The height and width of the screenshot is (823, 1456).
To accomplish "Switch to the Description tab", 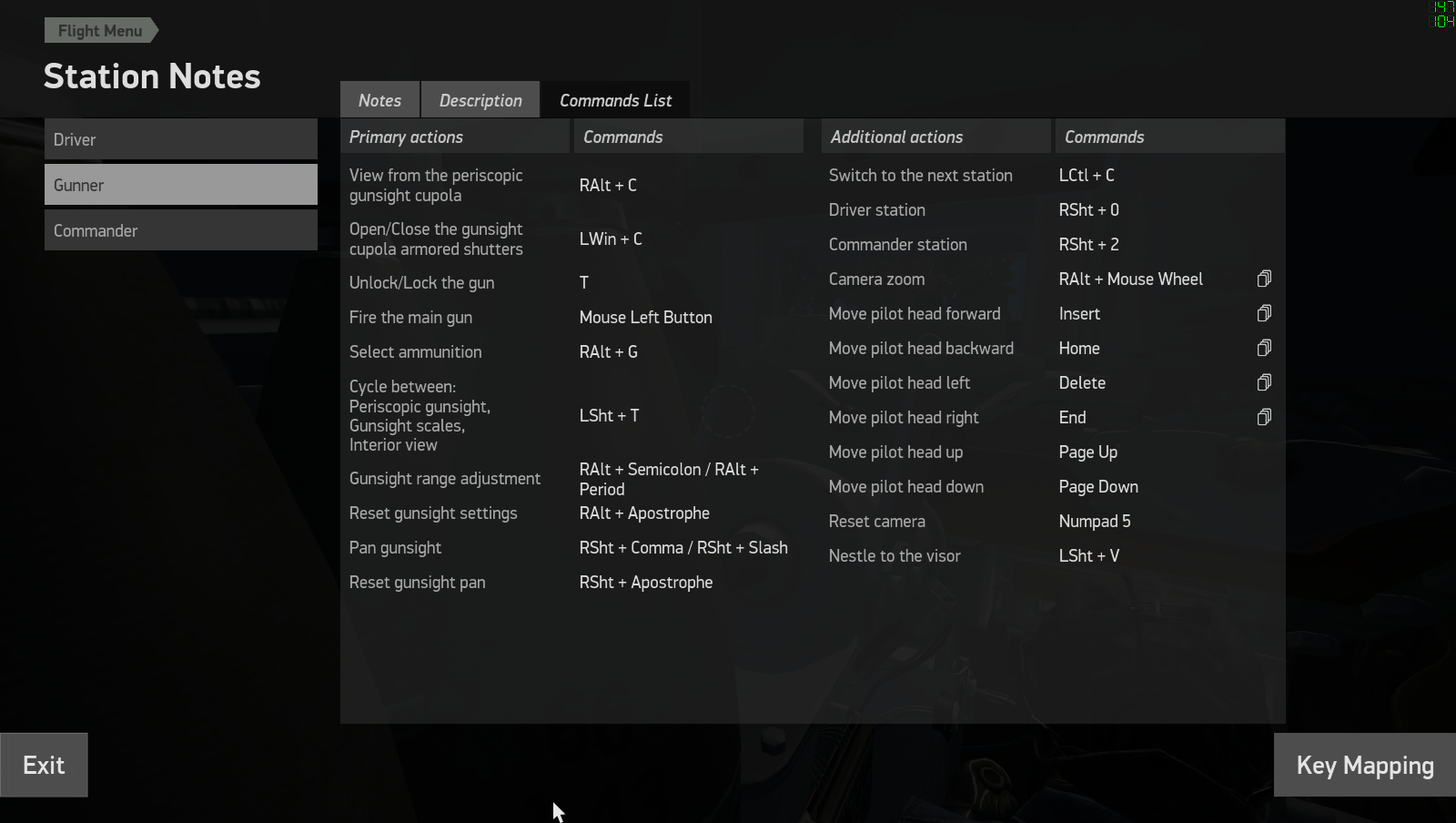I will pyautogui.click(x=480, y=100).
